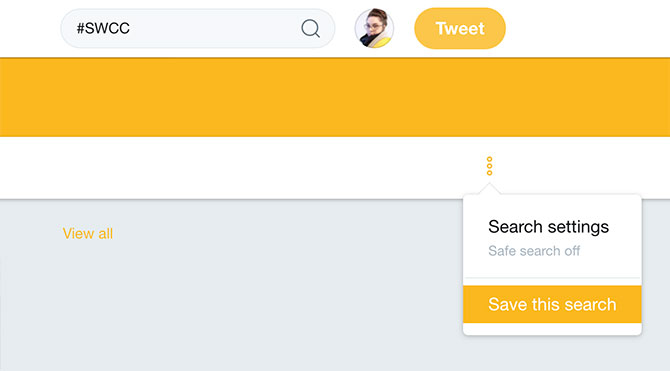
Task: Click the yellow header banner
Action: coord(335,97)
